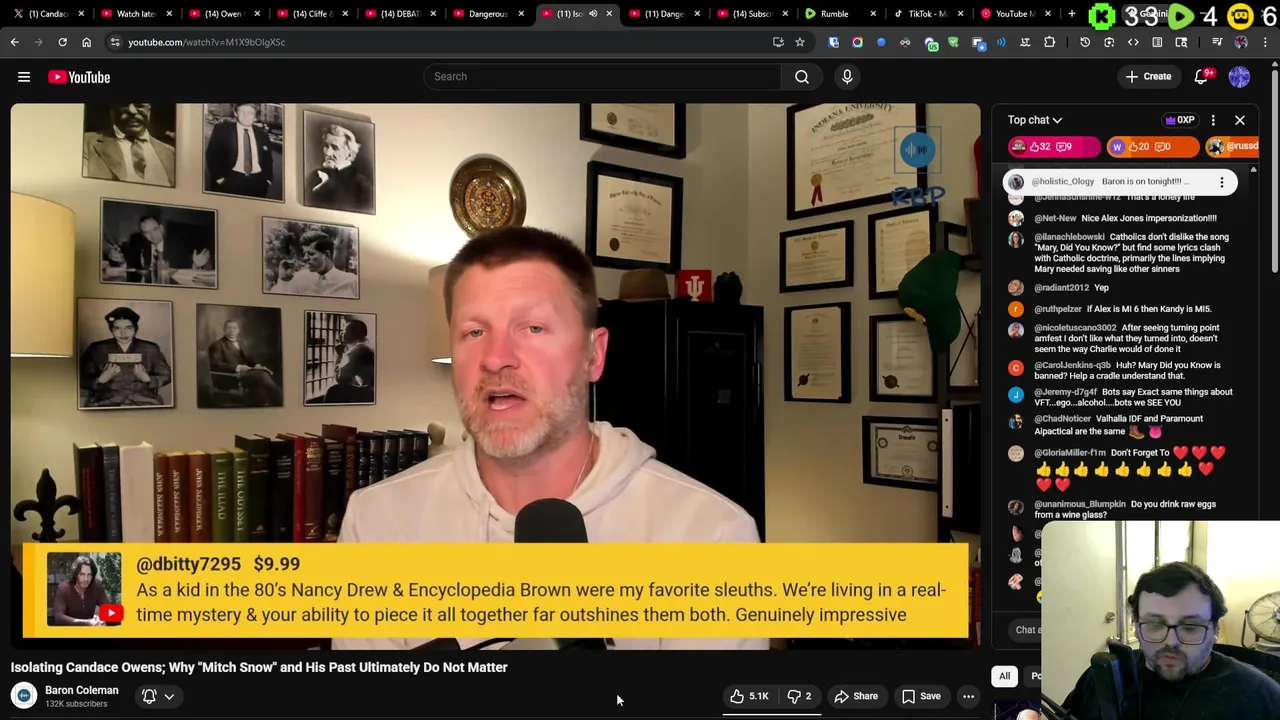Open the developer code brackets extension
Screen dimensions: 1280x720
tap(1133, 42)
